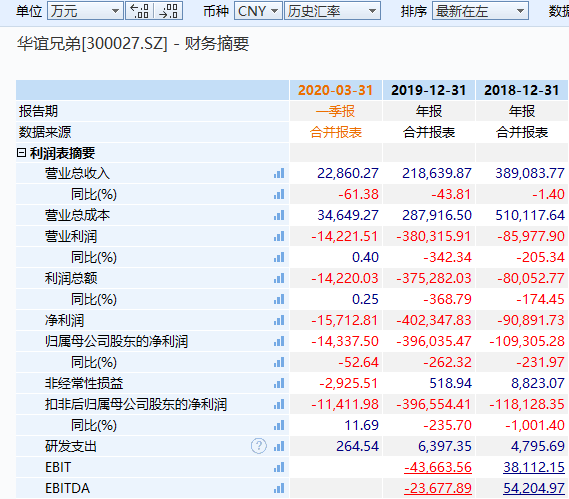Open chart icon for EBIT row
This screenshot has height=499, width=569.
pos(279,467)
